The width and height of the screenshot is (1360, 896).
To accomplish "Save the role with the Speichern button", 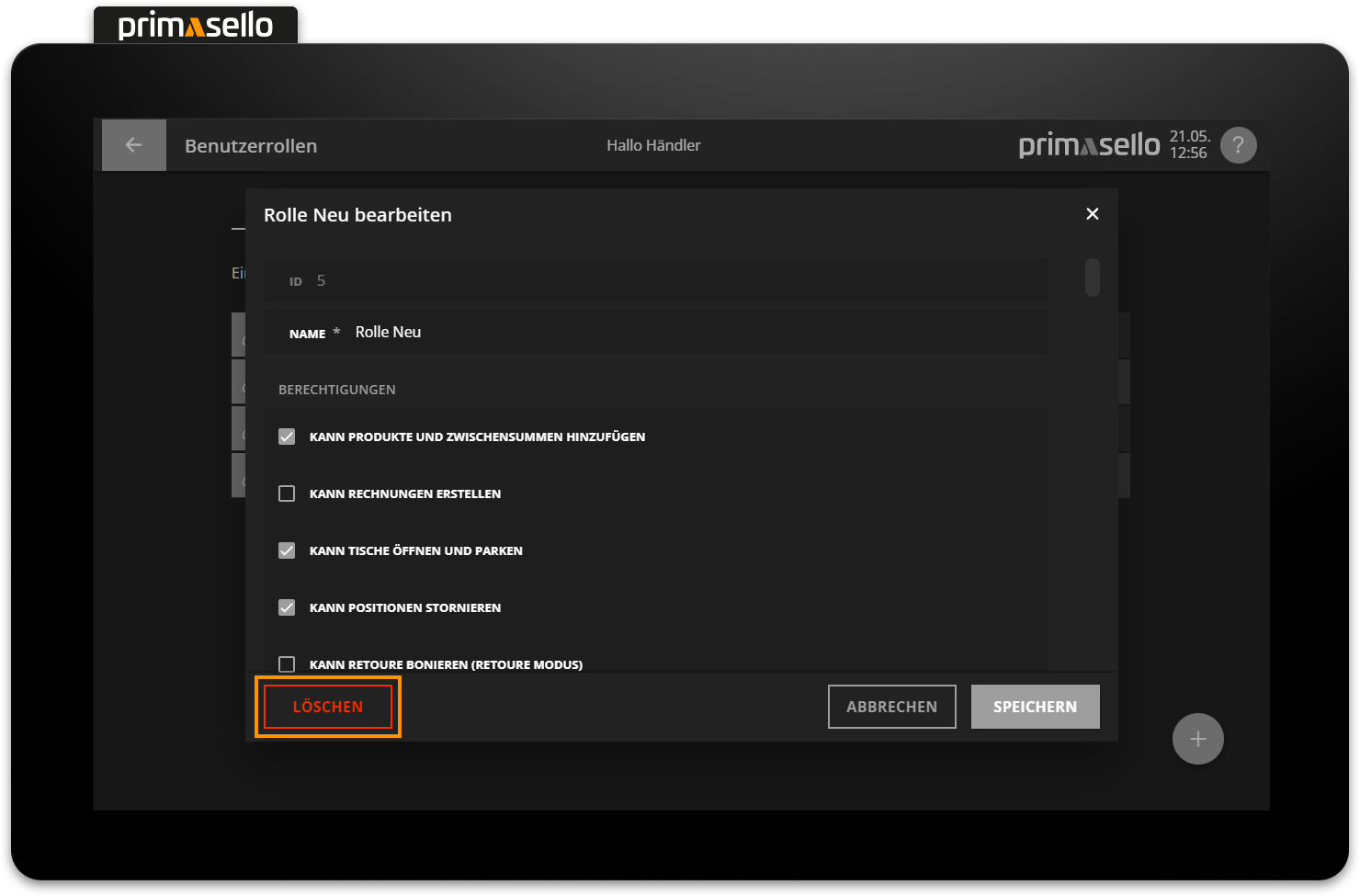I will pyautogui.click(x=1035, y=707).
